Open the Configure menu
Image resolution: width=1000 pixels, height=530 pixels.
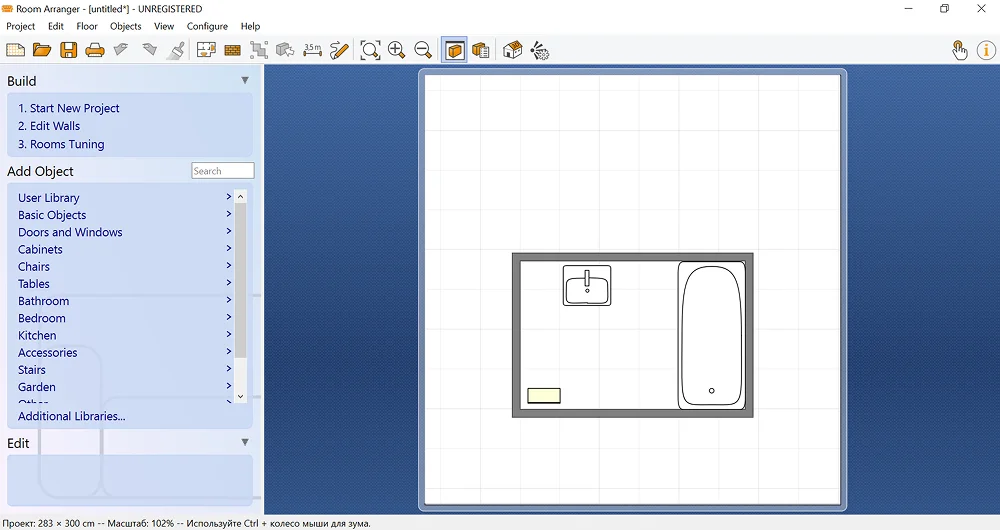click(207, 26)
